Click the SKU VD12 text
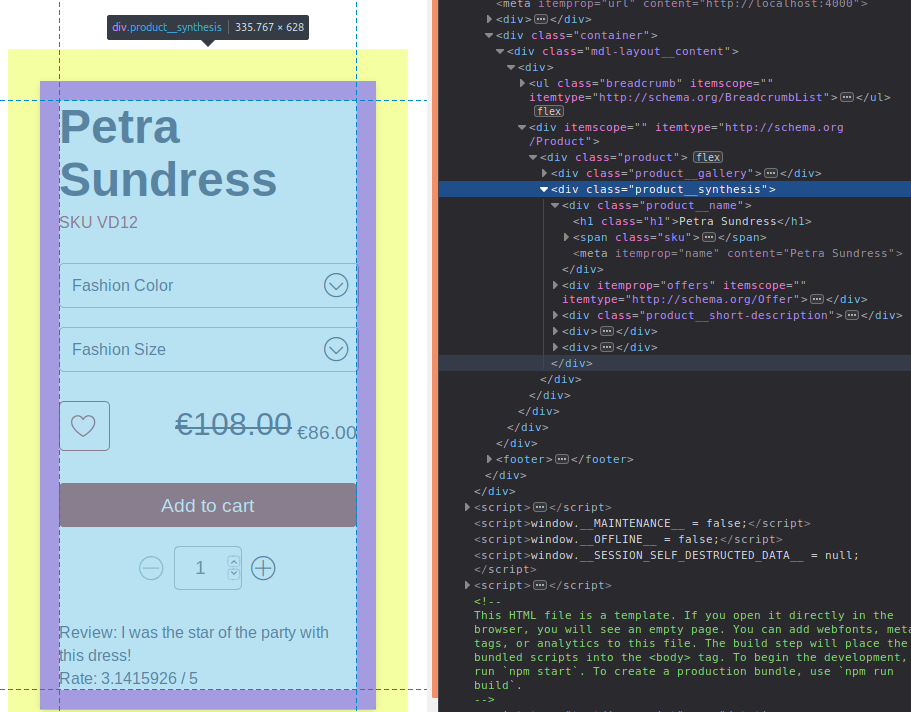The width and height of the screenshot is (911, 712). (x=99, y=222)
